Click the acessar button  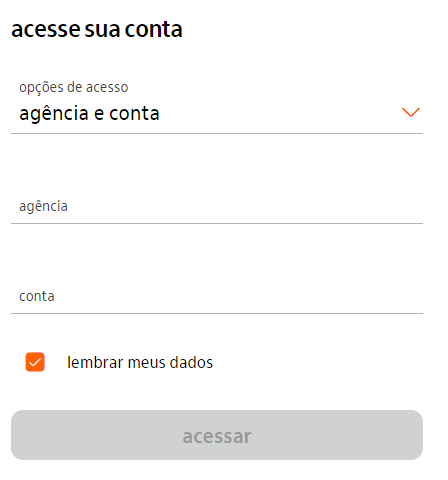(x=217, y=435)
